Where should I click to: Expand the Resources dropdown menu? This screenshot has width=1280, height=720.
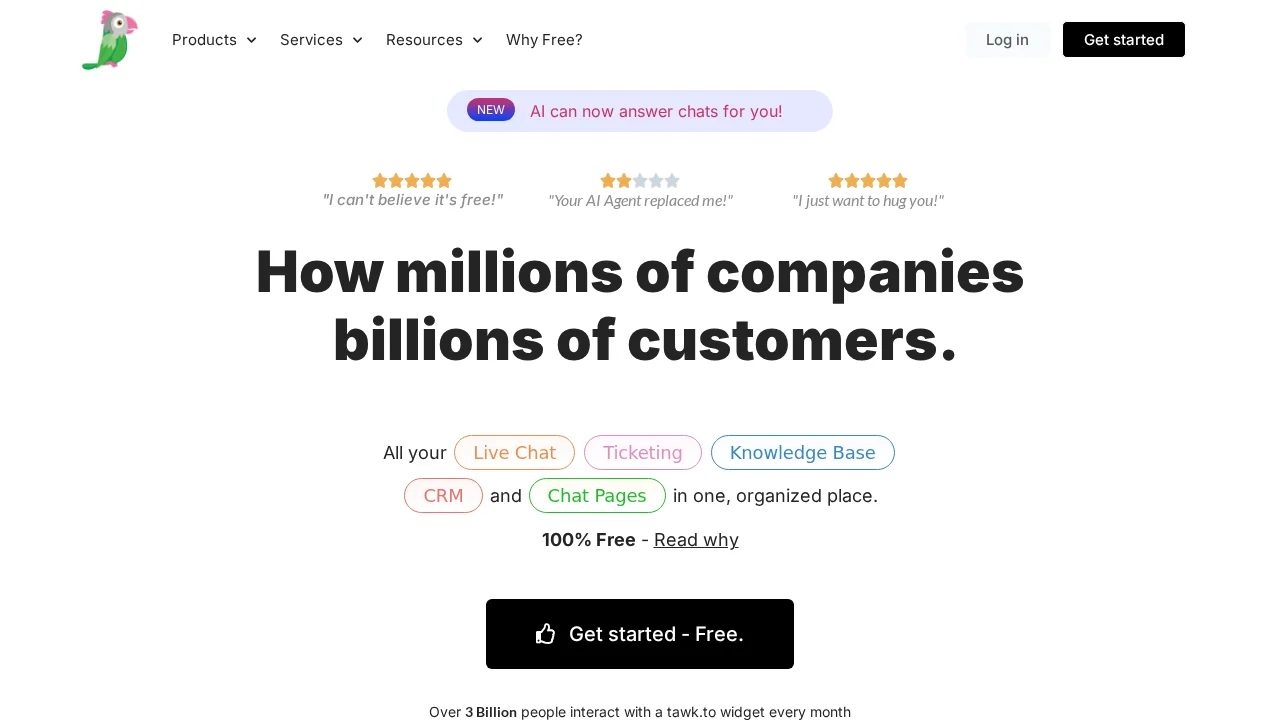[434, 40]
